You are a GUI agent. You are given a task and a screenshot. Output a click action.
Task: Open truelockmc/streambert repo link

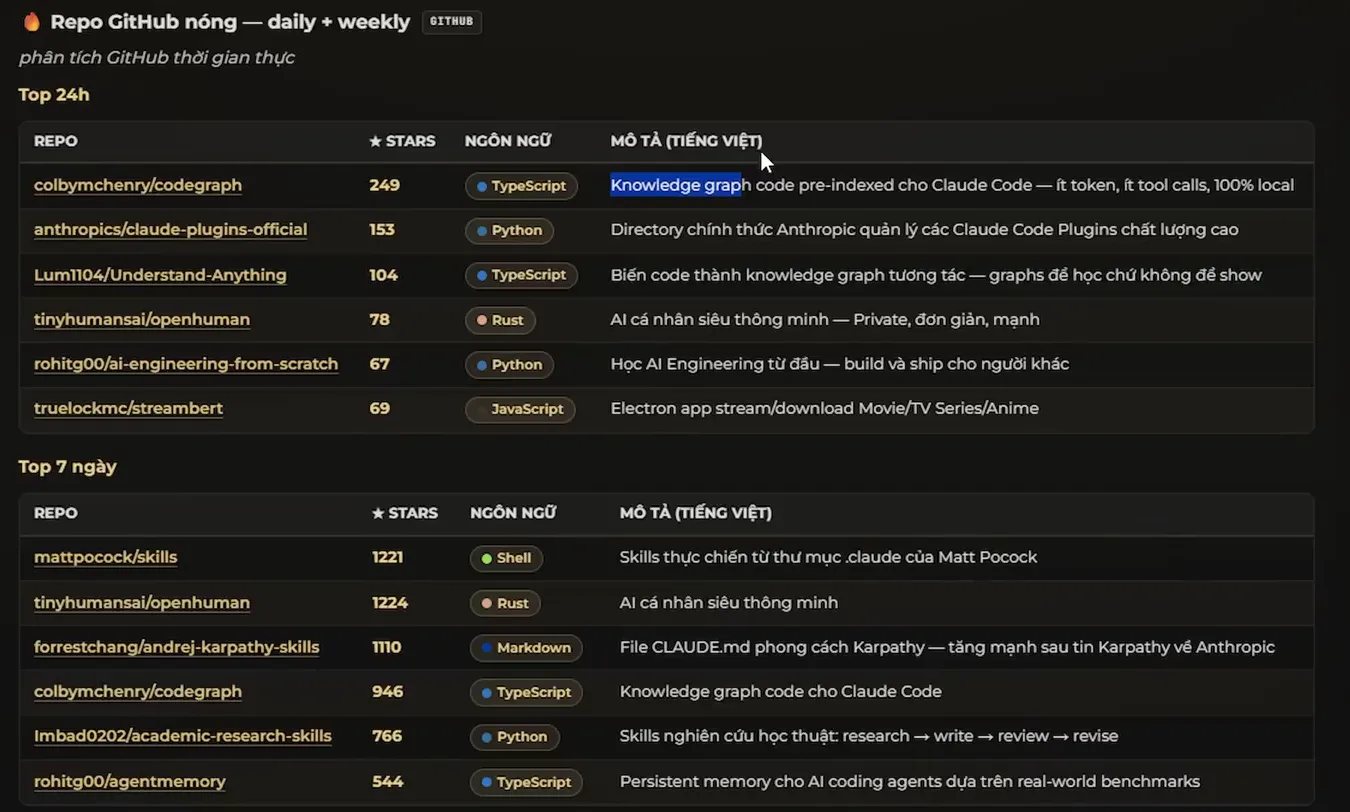point(128,408)
